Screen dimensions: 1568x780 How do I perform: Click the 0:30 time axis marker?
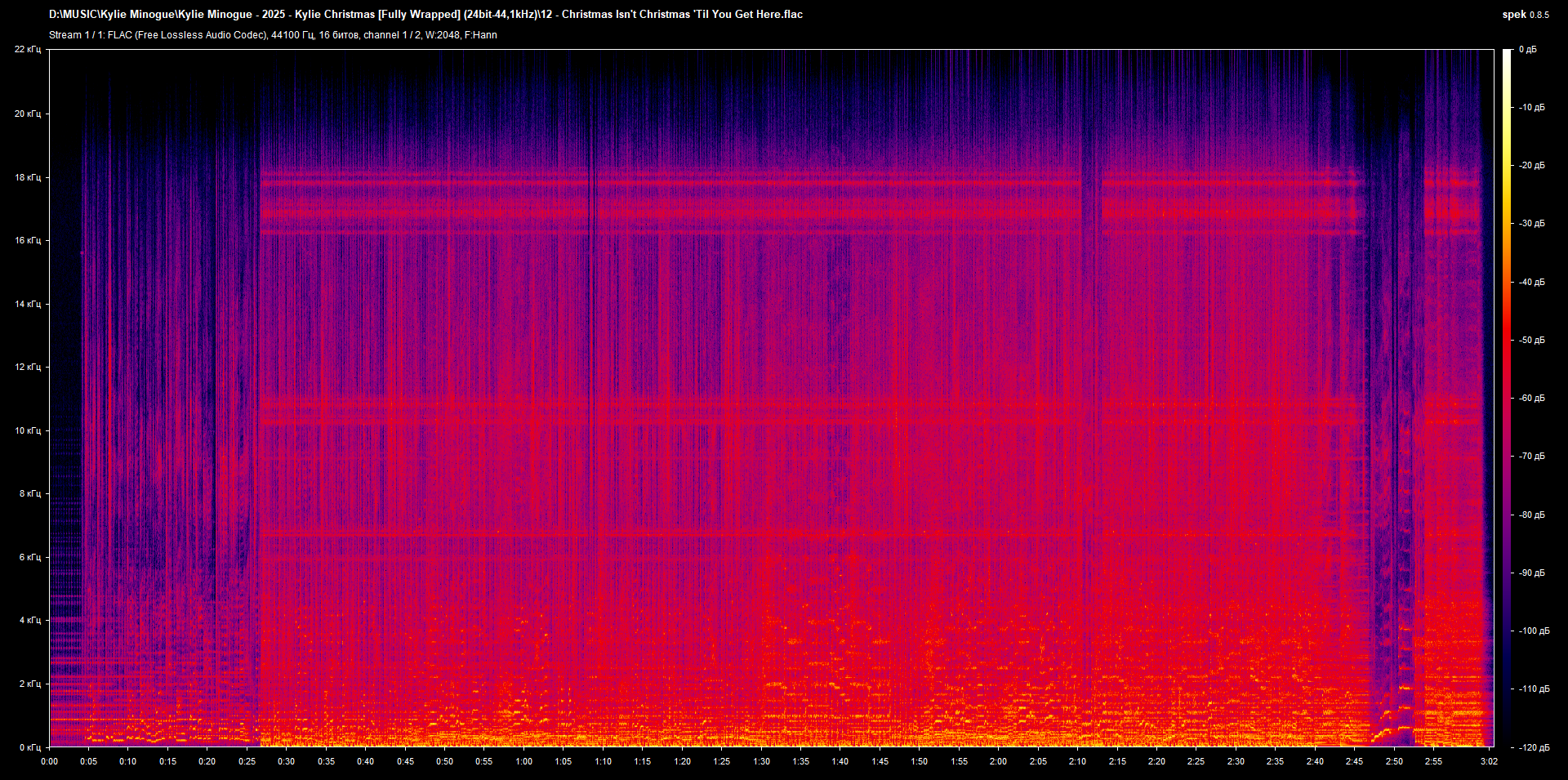pos(286,761)
